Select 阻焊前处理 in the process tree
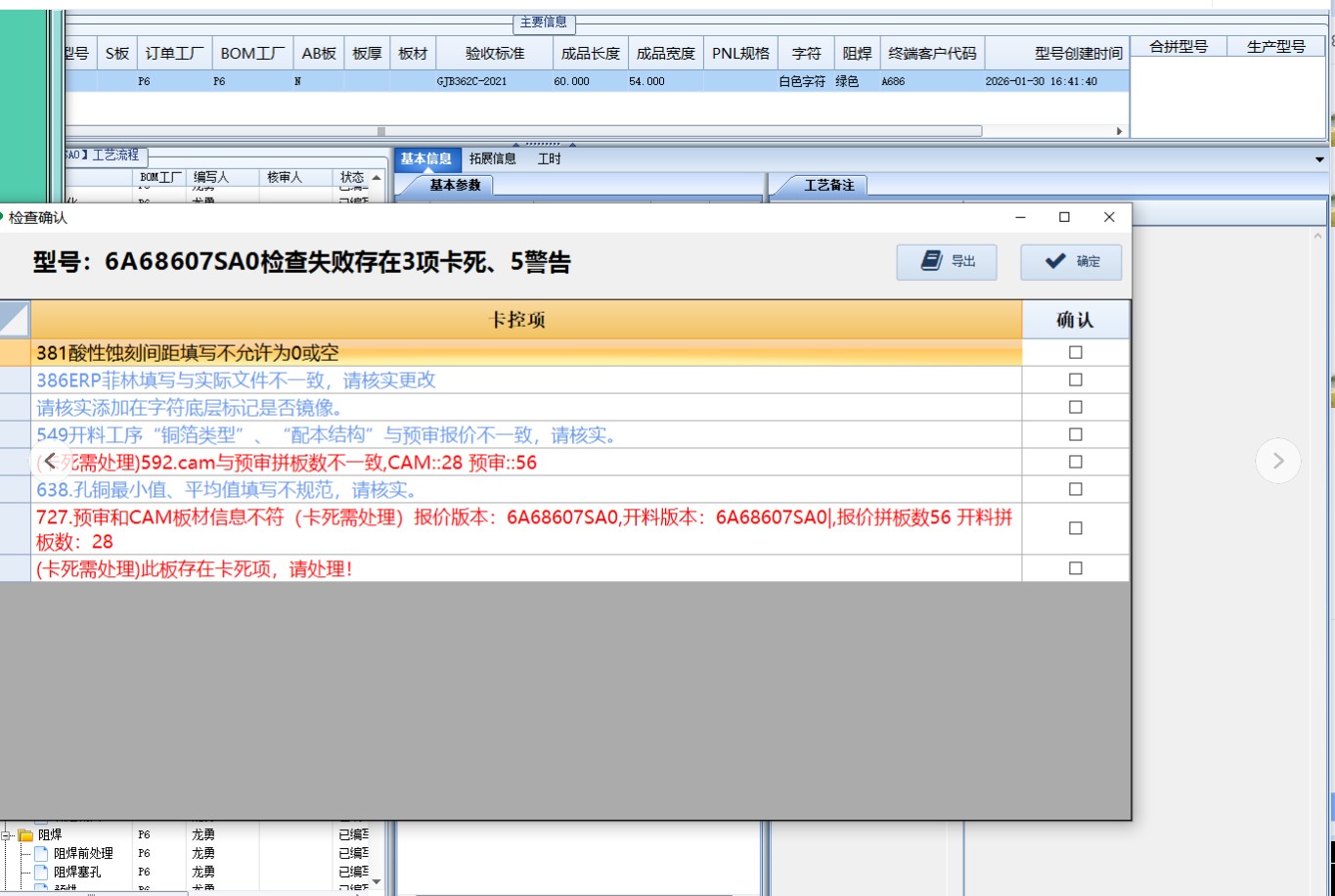This screenshot has height=896, width=1335. click(83, 854)
